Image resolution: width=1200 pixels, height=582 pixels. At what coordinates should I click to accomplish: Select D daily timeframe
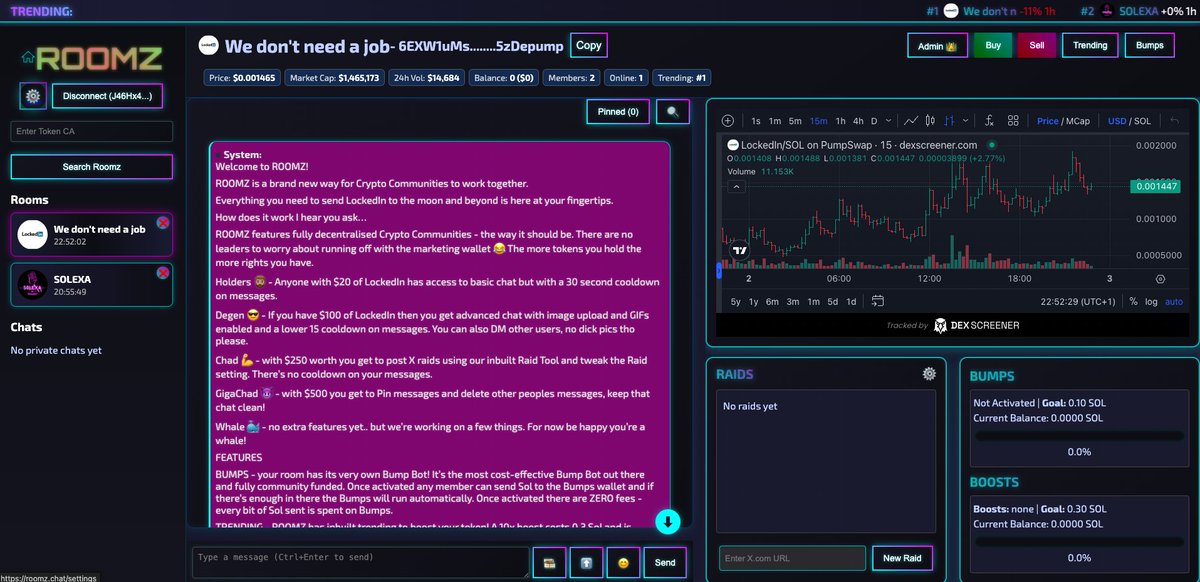pos(874,121)
